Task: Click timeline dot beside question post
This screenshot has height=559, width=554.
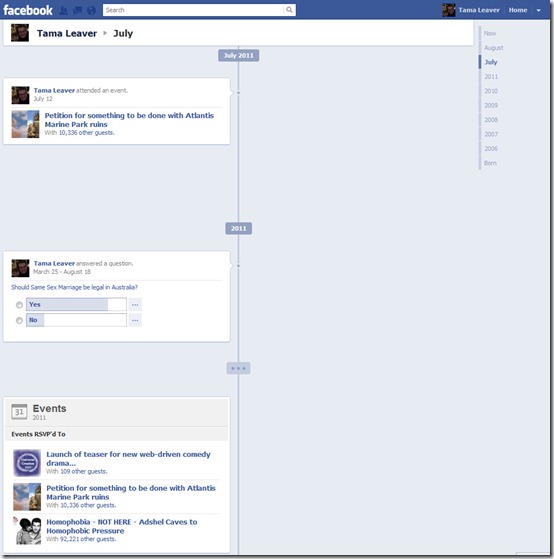Action: [x=238, y=266]
